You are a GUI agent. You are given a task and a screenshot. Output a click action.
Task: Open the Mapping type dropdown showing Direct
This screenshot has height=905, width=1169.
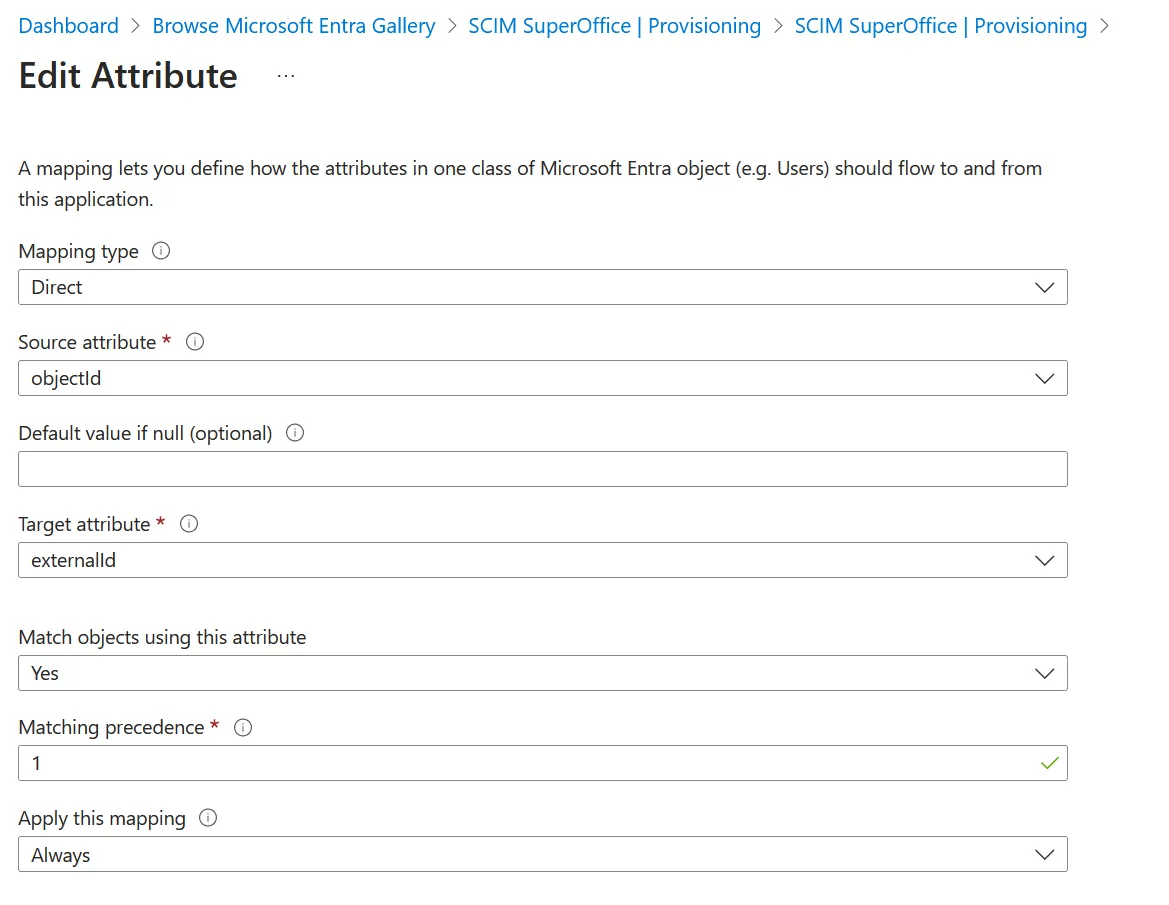click(x=542, y=287)
